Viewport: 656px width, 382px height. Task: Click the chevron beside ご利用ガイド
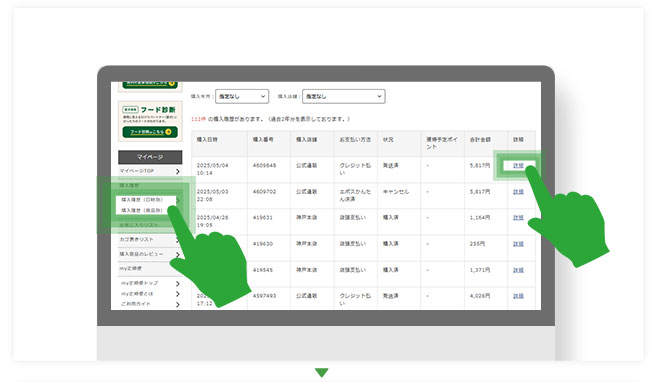178,305
